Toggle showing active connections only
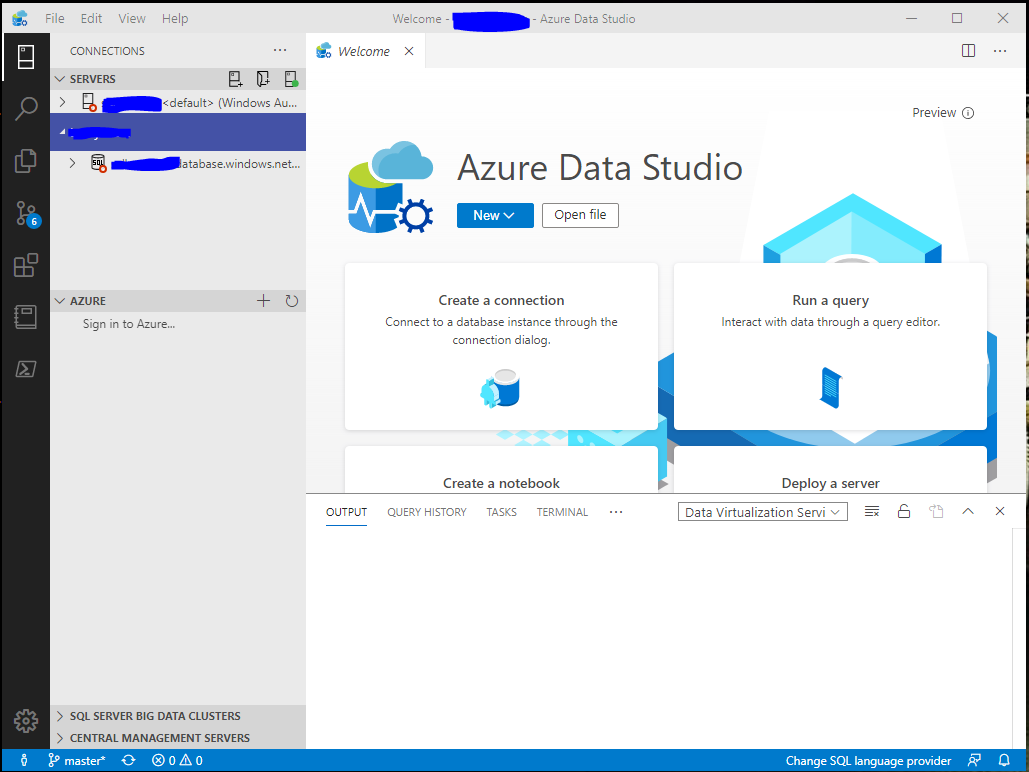1029x772 pixels. click(x=292, y=78)
